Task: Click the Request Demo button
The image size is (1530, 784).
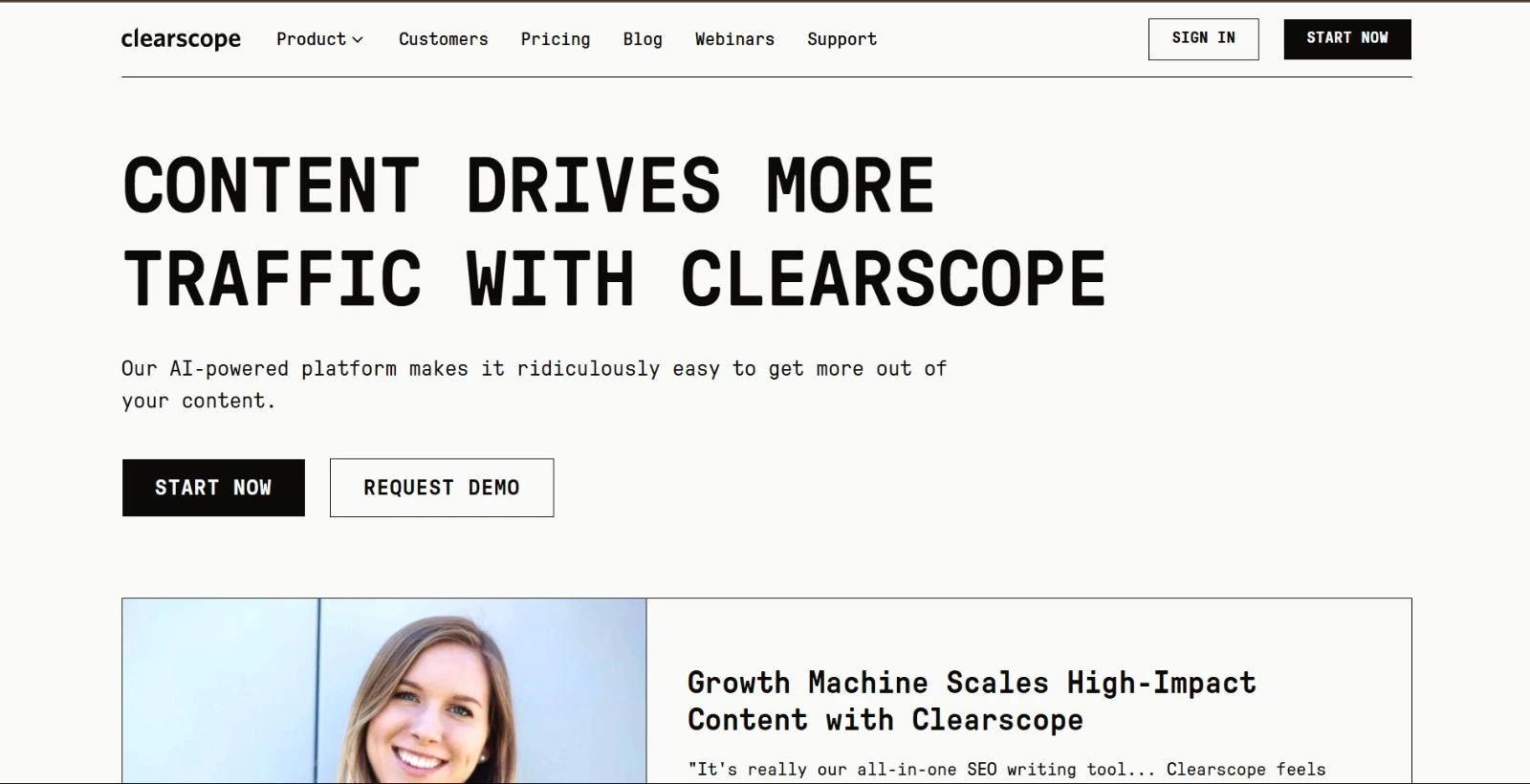Action: (x=442, y=488)
